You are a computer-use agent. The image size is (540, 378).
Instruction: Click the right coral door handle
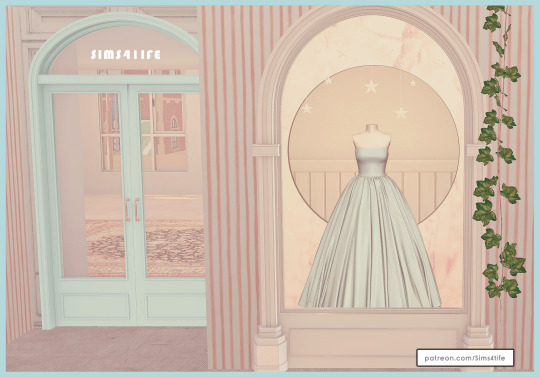137,210
